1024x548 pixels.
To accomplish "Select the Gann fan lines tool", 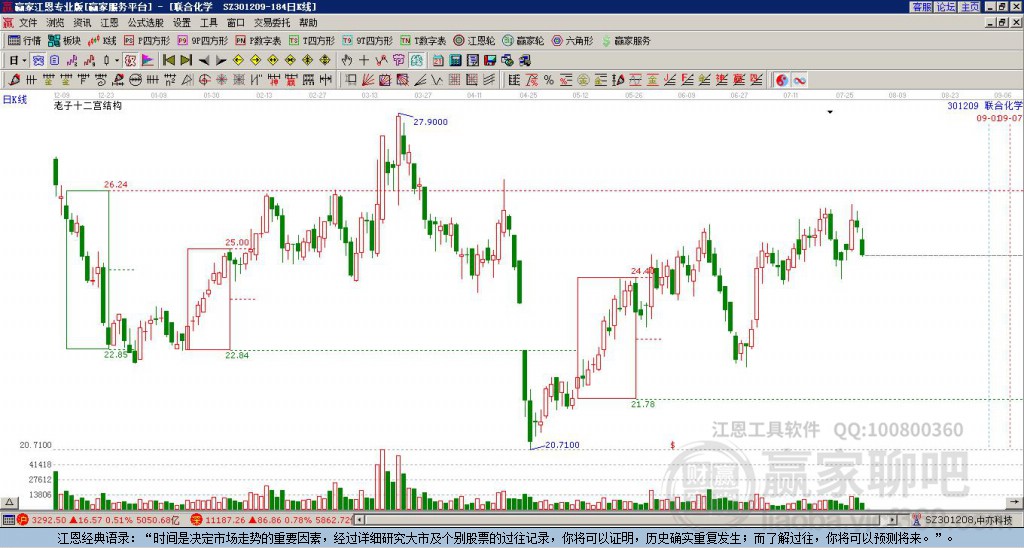I will 368,80.
